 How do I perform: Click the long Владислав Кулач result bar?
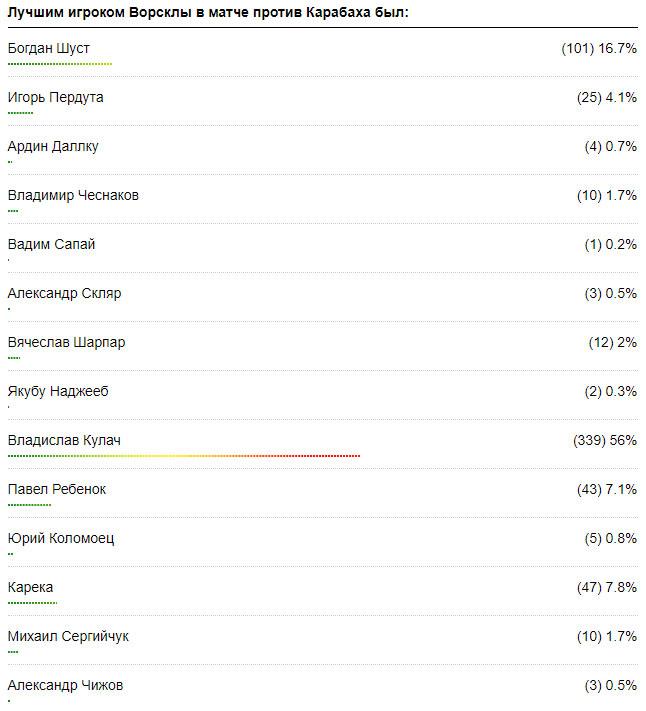[x=184, y=456]
